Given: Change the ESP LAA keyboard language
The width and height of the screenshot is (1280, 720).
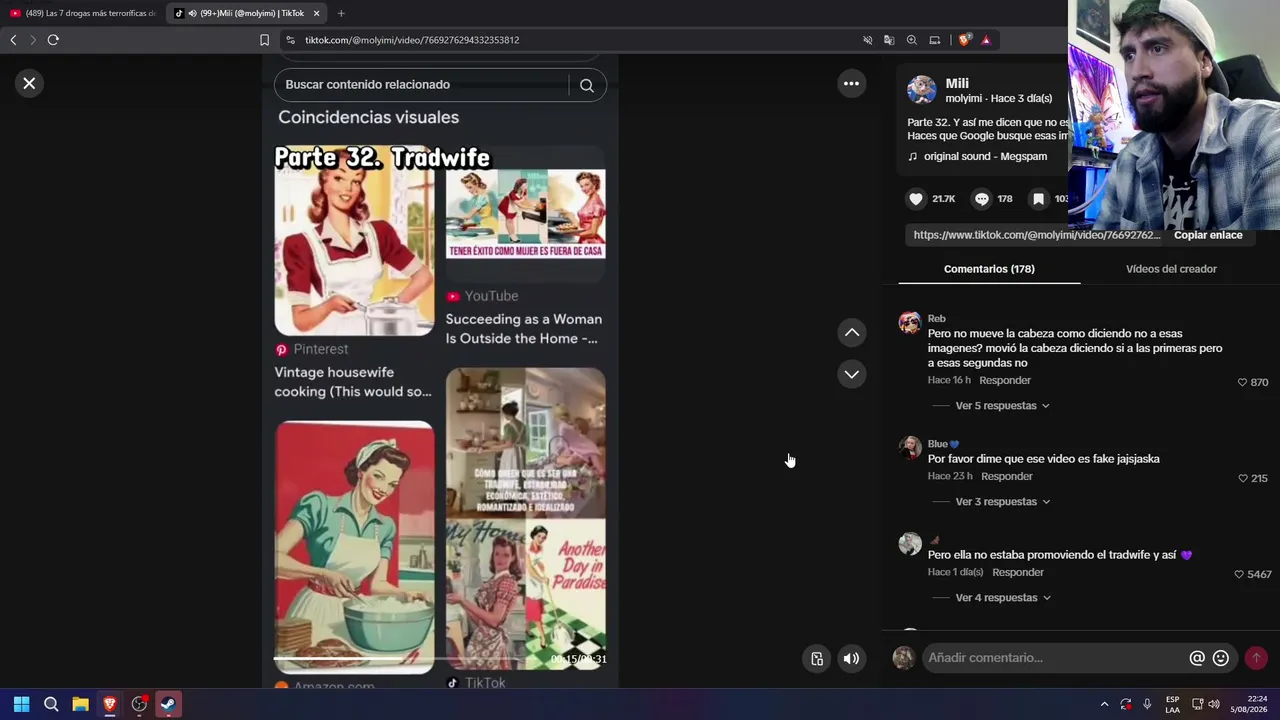Looking at the screenshot, I should coord(1172,704).
